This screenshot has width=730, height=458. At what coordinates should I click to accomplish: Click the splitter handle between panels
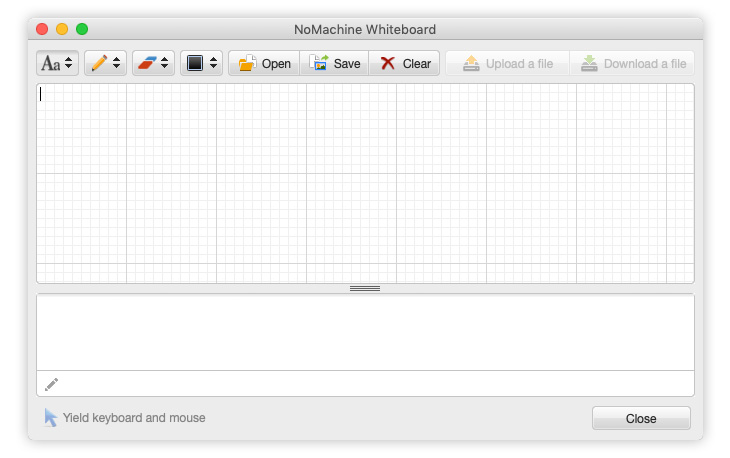365,288
